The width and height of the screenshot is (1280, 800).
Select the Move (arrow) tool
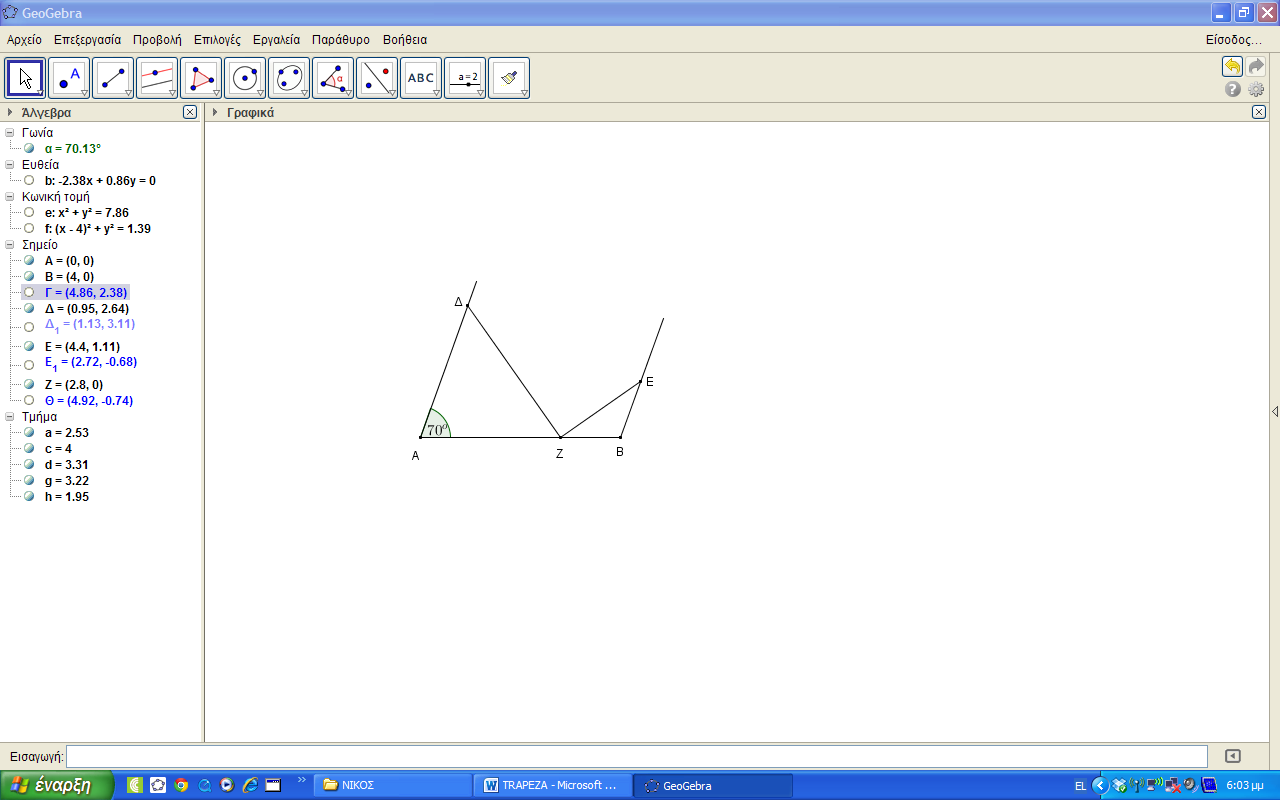[25, 78]
